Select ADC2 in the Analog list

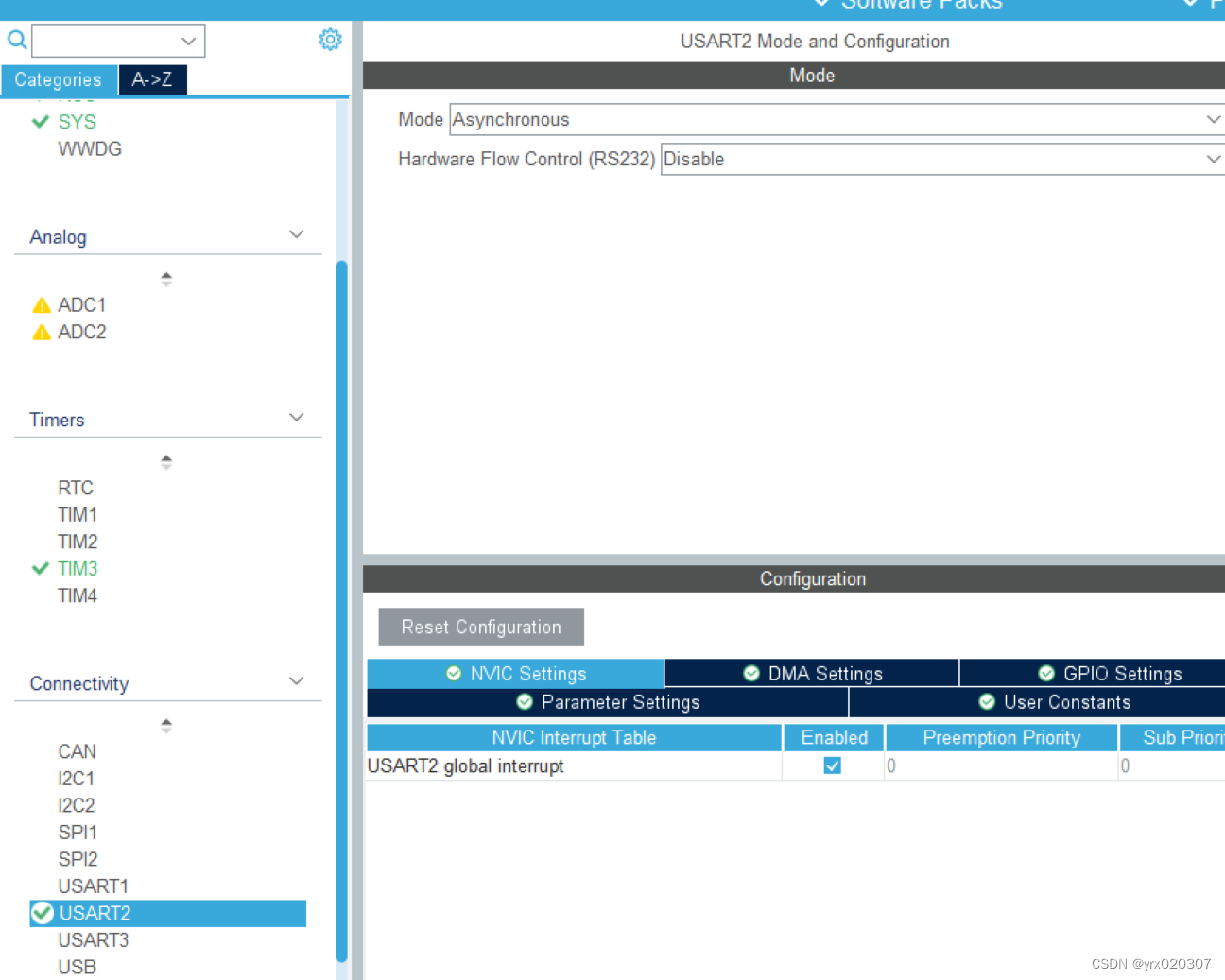coord(82,333)
